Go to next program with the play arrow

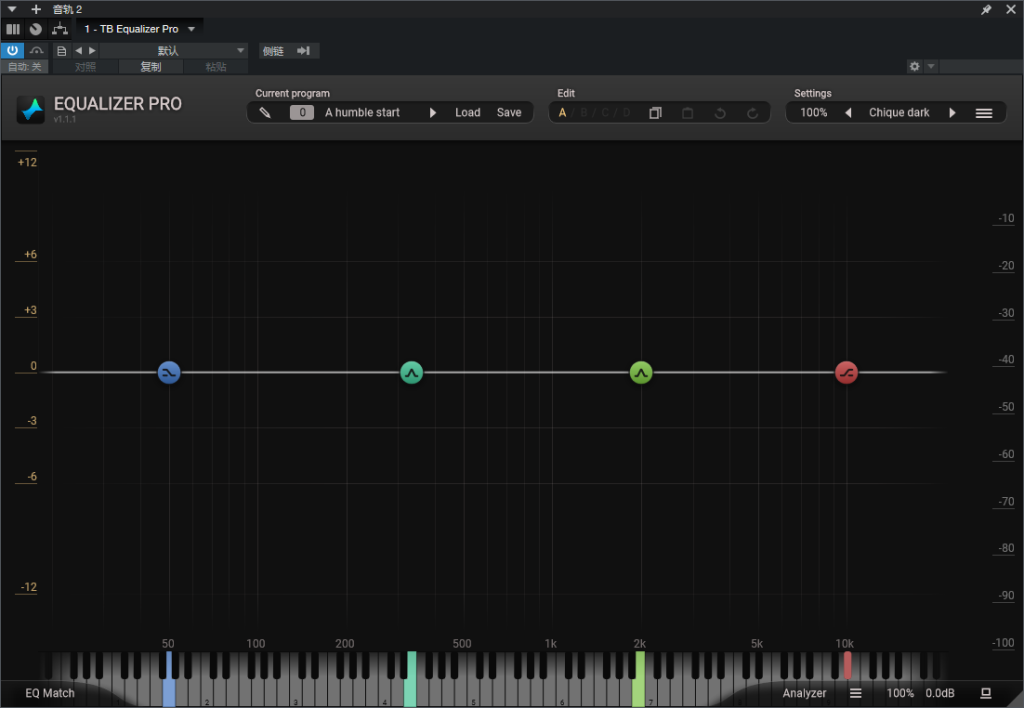432,112
